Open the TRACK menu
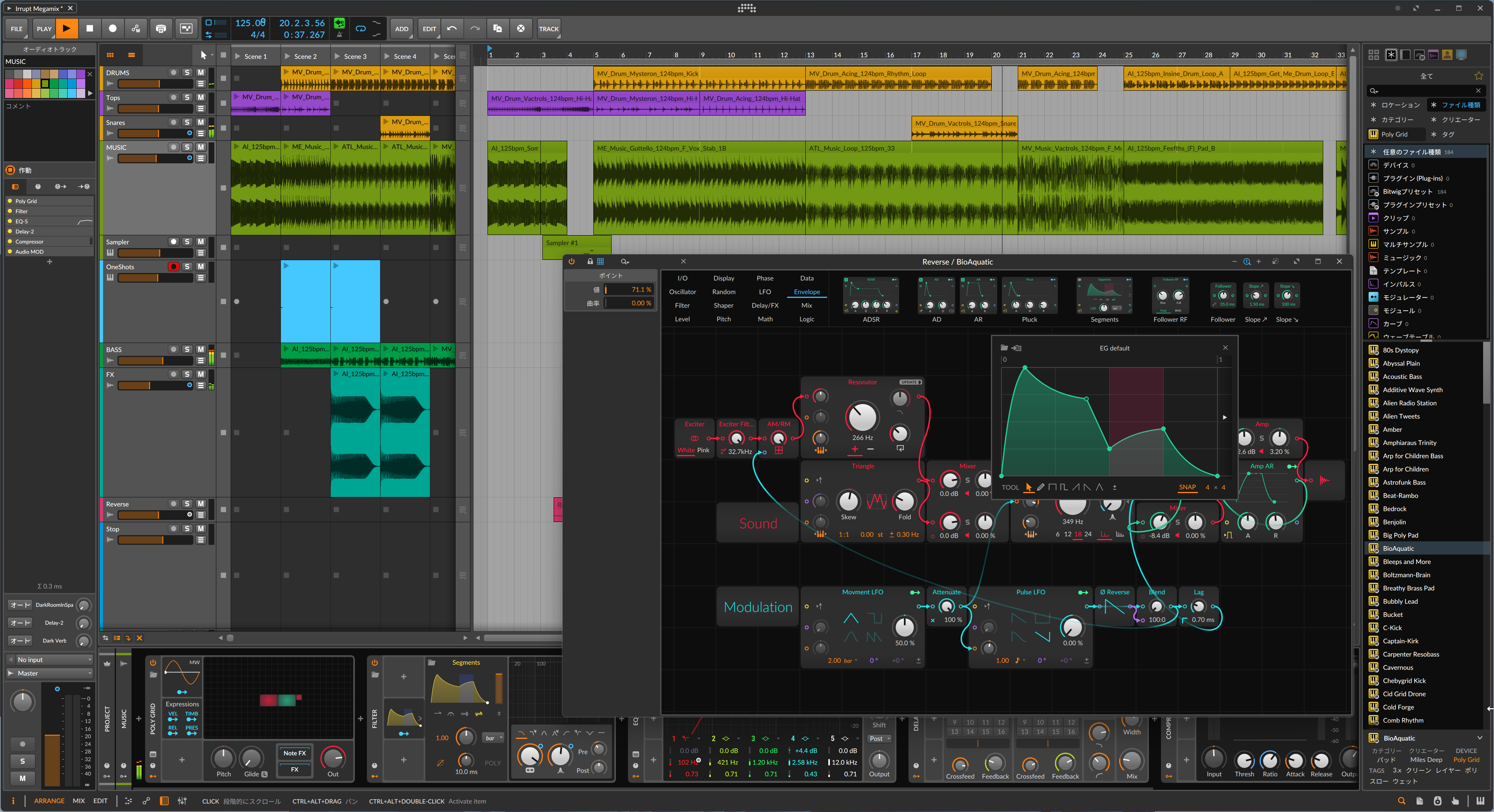The height and width of the screenshot is (812, 1494). (549, 28)
